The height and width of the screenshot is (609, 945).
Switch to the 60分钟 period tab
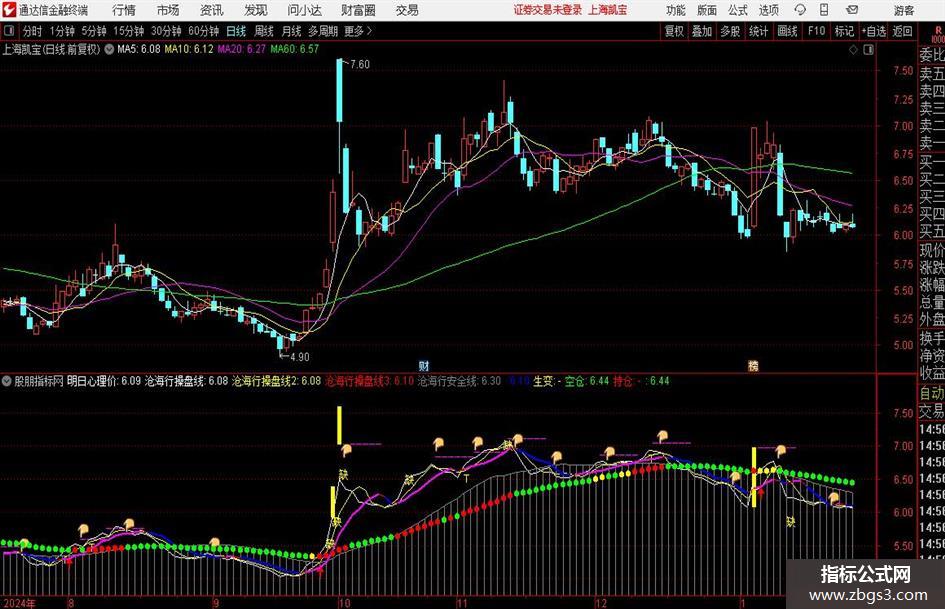pyautogui.click(x=203, y=31)
